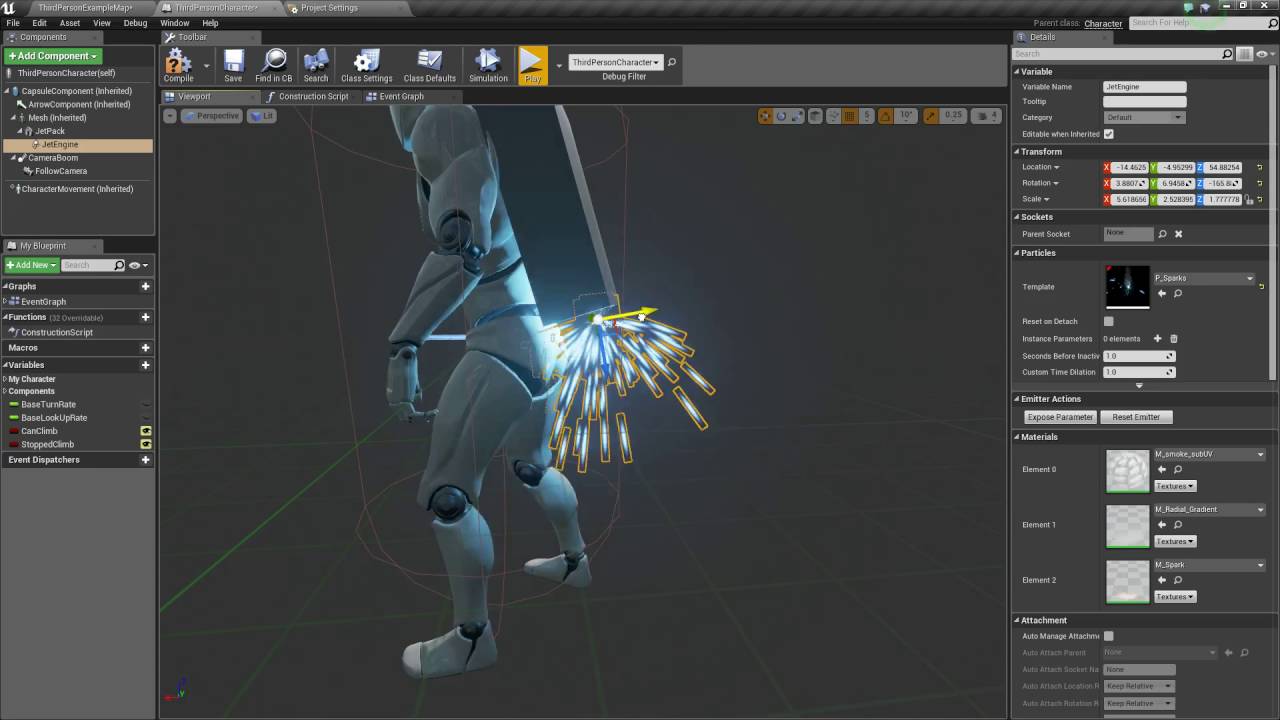Open the Asset menu

pos(70,23)
